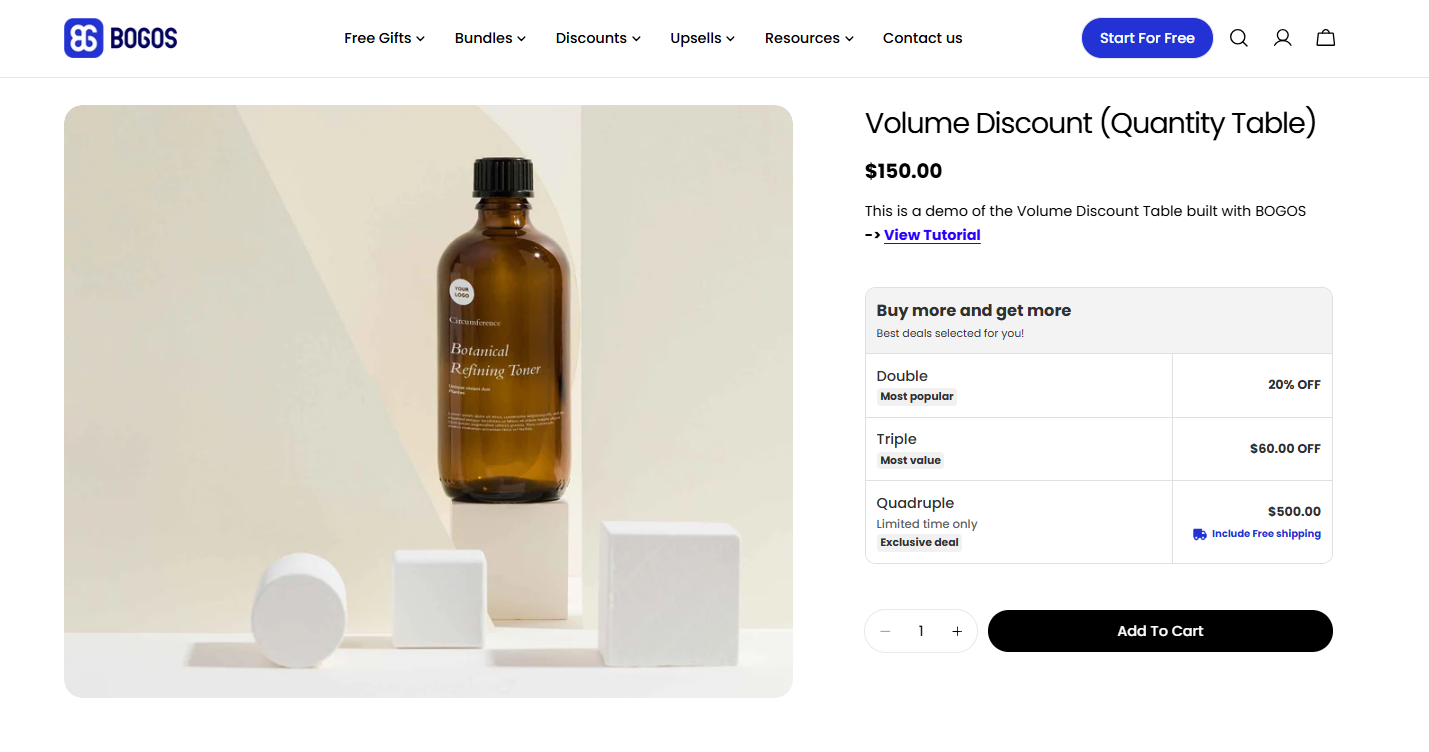Click the free shipping truck icon

click(x=1198, y=534)
